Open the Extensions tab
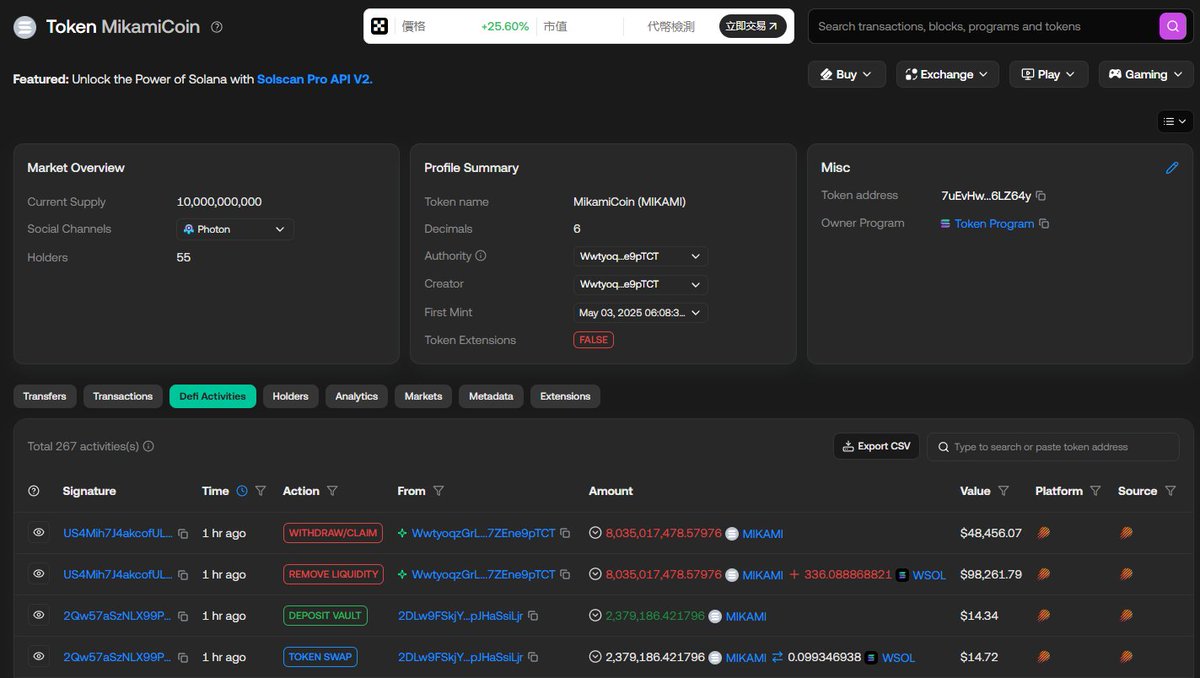This screenshot has width=1200, height=678. [565, 396]
